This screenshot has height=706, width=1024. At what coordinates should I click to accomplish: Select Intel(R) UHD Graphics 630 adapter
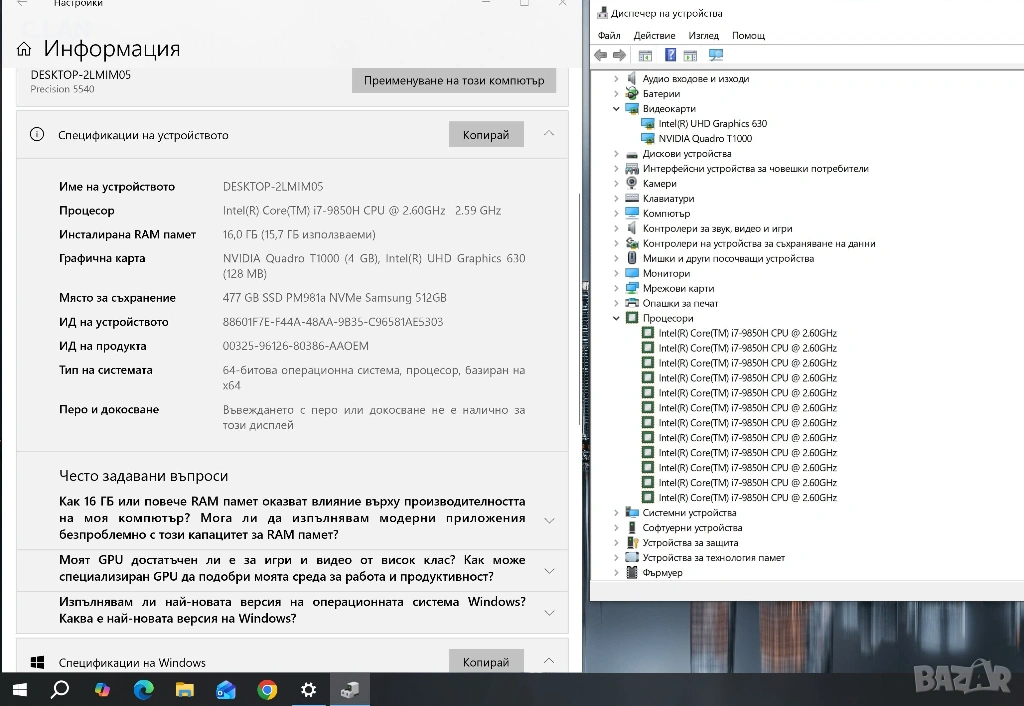[x=712, y=124]
